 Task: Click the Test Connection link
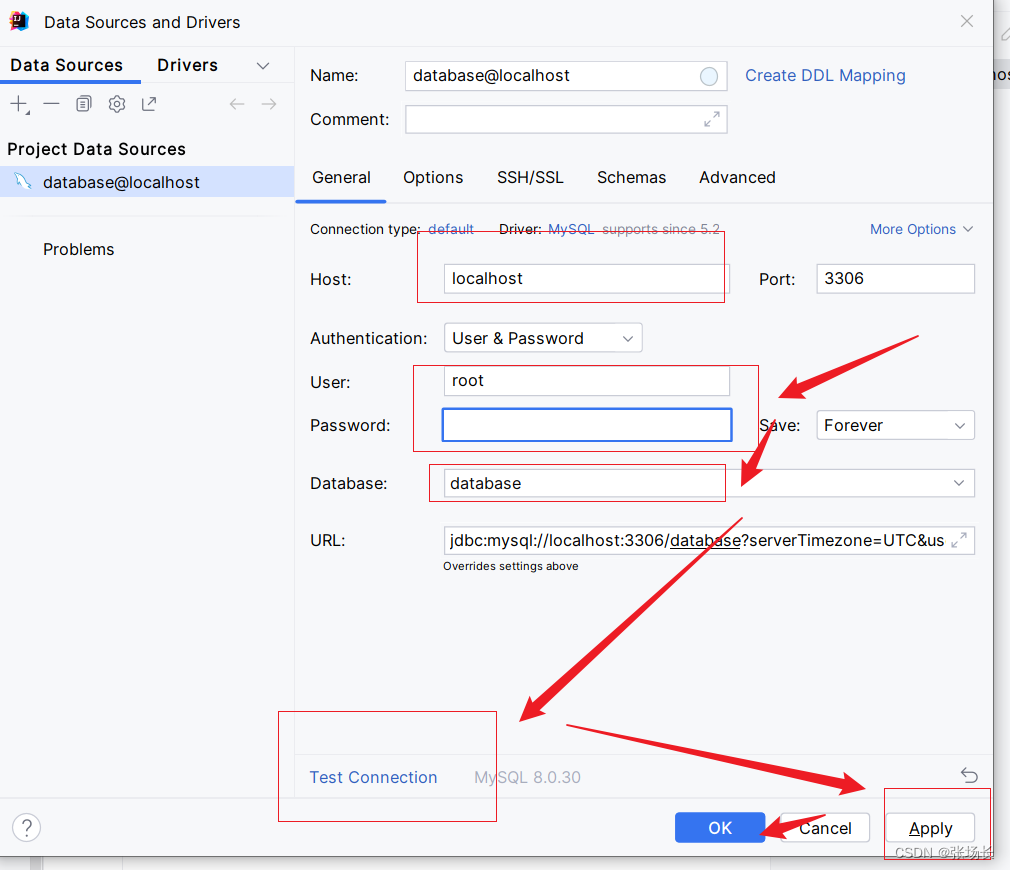coord(374,777)
